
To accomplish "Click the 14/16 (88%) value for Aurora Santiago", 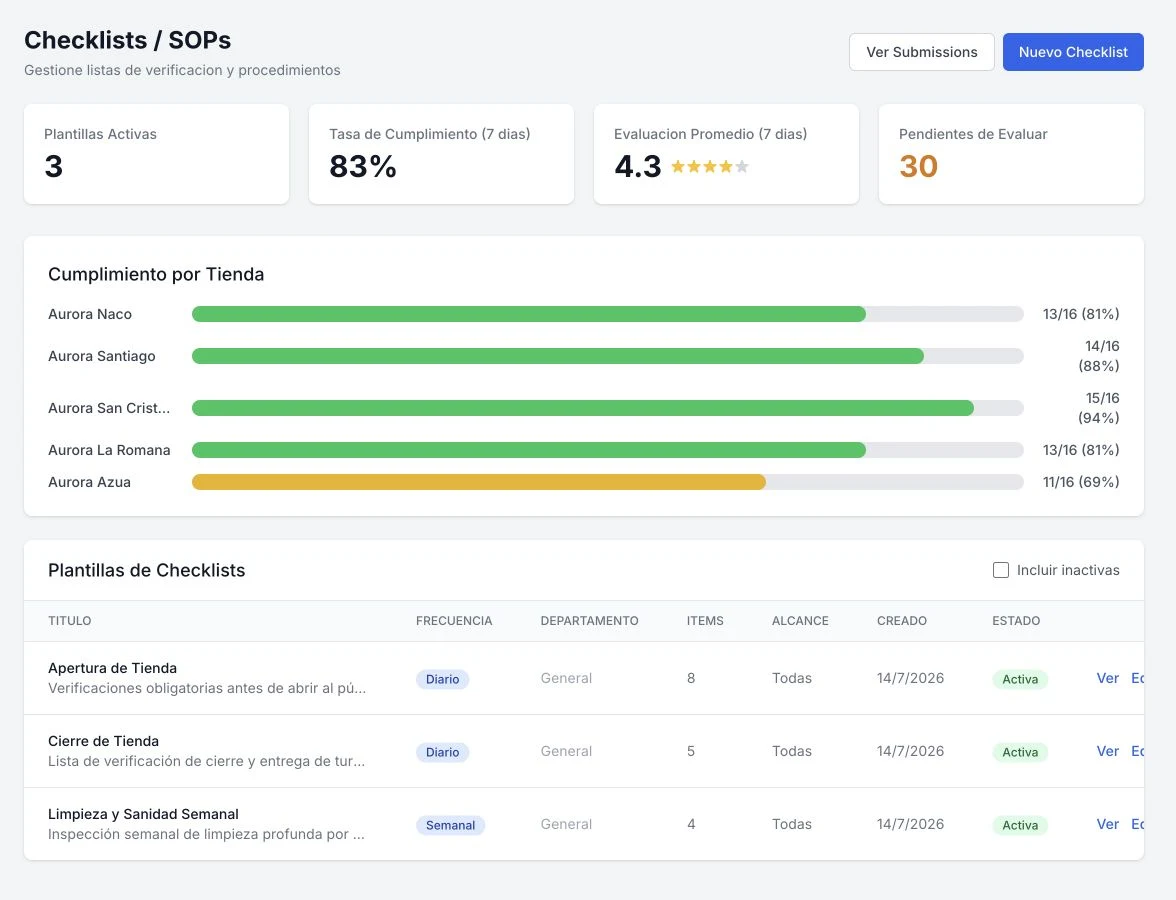I will coord(1099,356).
